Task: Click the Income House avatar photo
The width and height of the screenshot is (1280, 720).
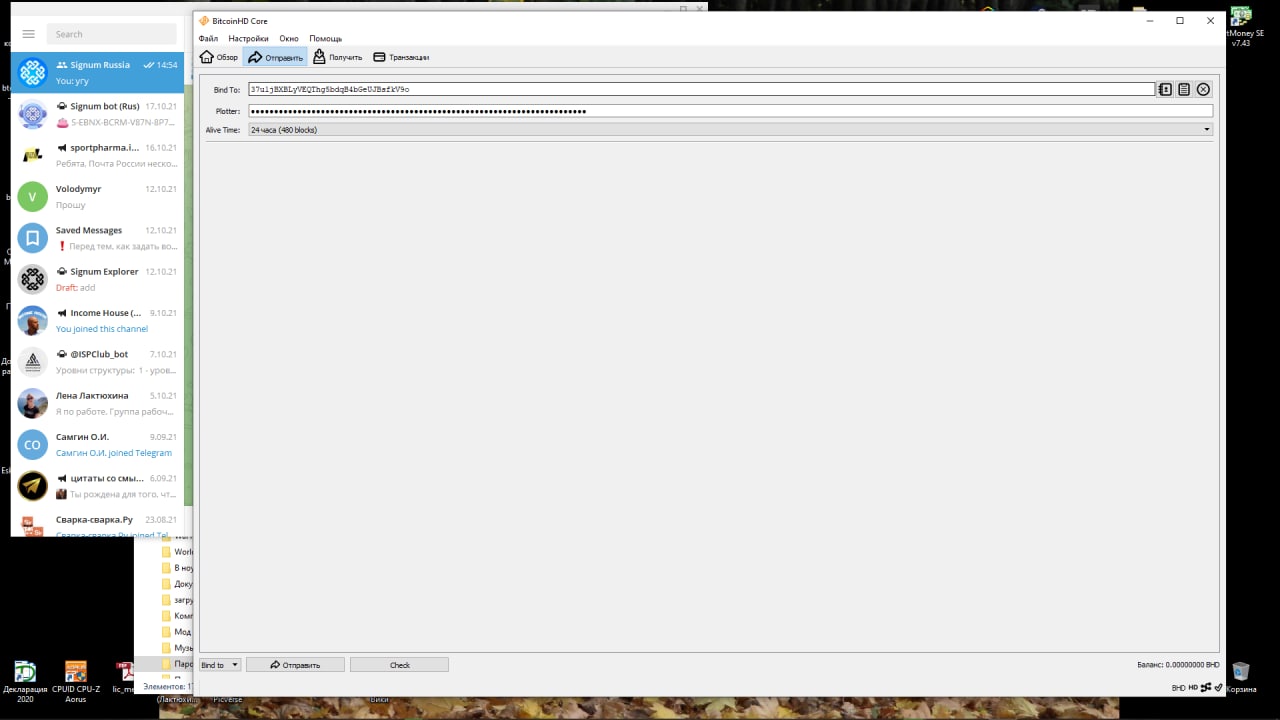Action: pyautogui.click(x=33, y=320)
